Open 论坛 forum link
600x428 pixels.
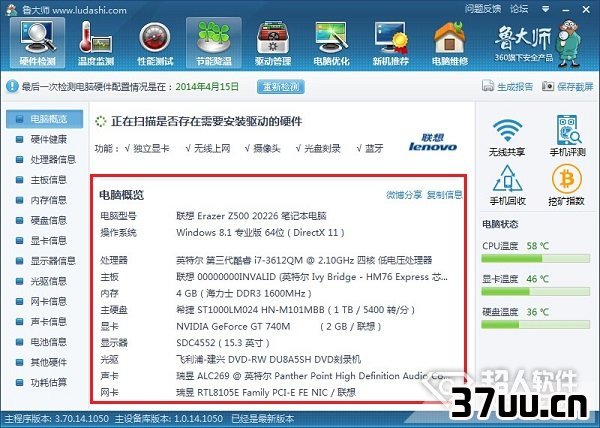point(519,9)
